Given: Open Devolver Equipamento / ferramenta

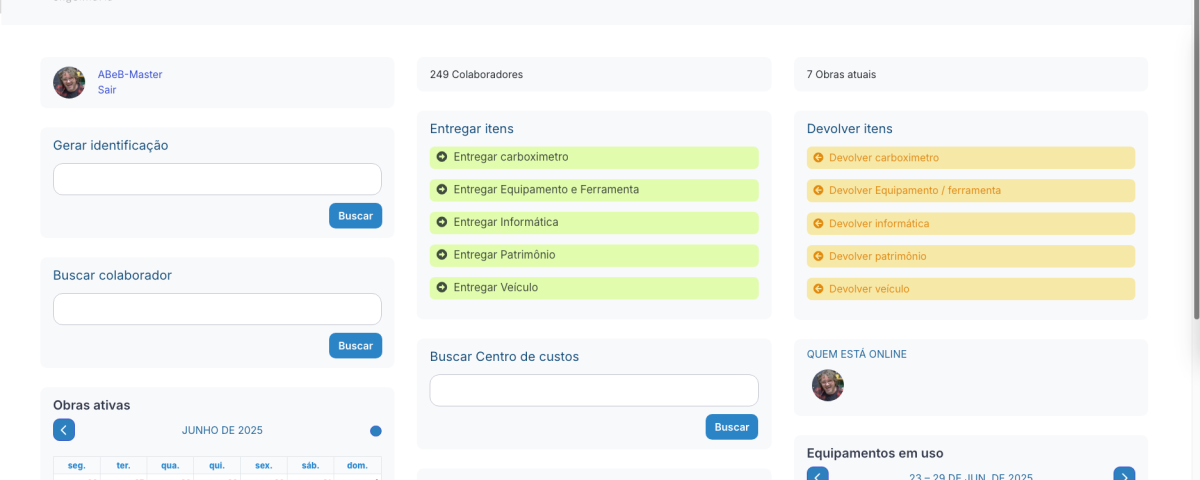Looking at the screenshot, I should 914,190.
